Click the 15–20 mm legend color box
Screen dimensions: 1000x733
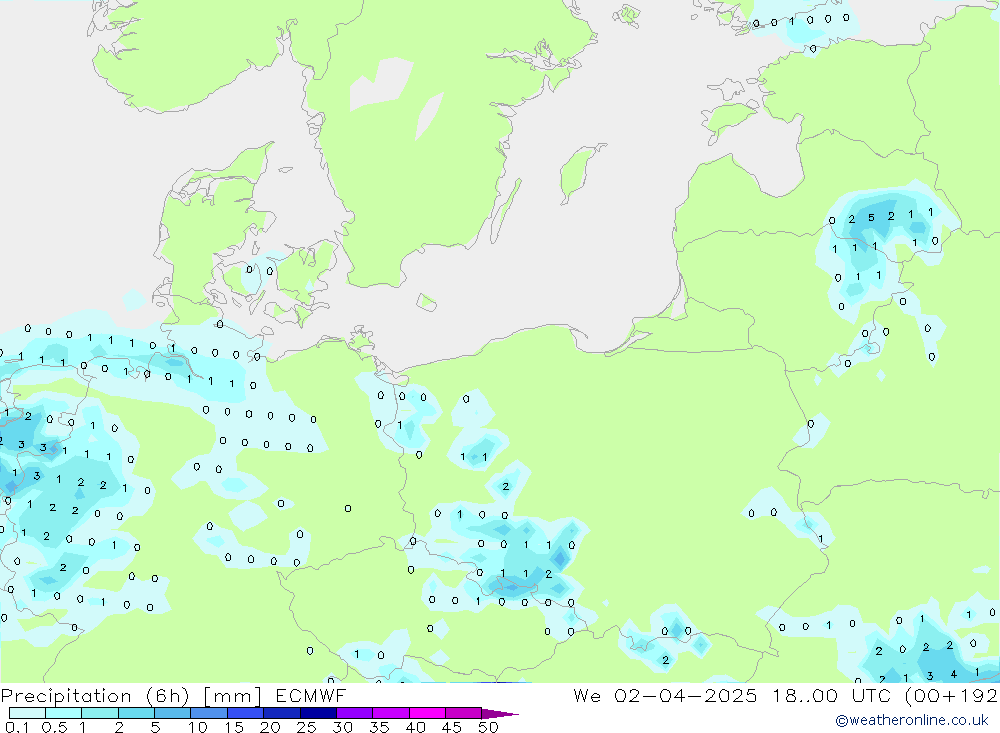click(246, 713)
